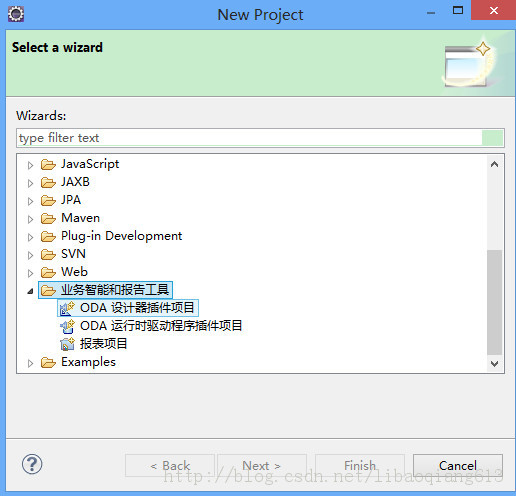
Task: Select the Examples tree entry
Action: [x=88, y=362]
